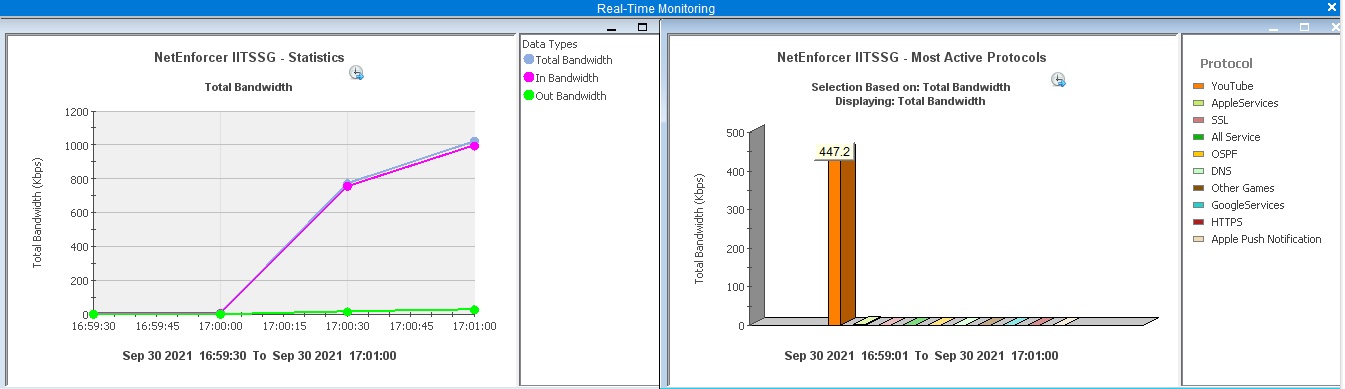
Task: Click the Out Bandwidth point at 17:01:00
Action: 474,310
